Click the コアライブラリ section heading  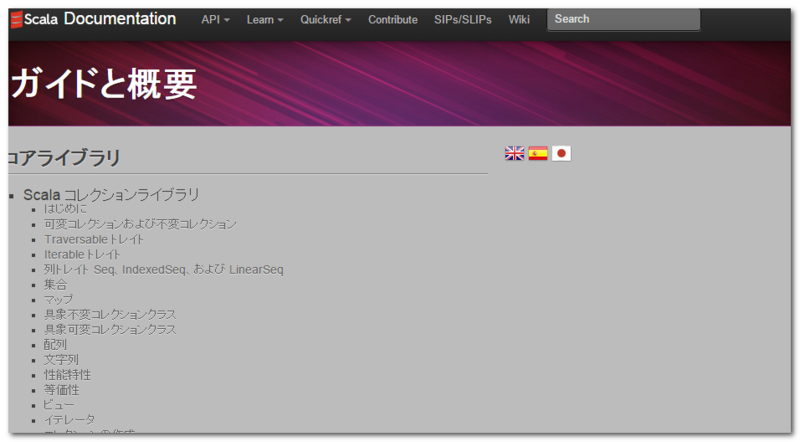(x=64, y=157)
